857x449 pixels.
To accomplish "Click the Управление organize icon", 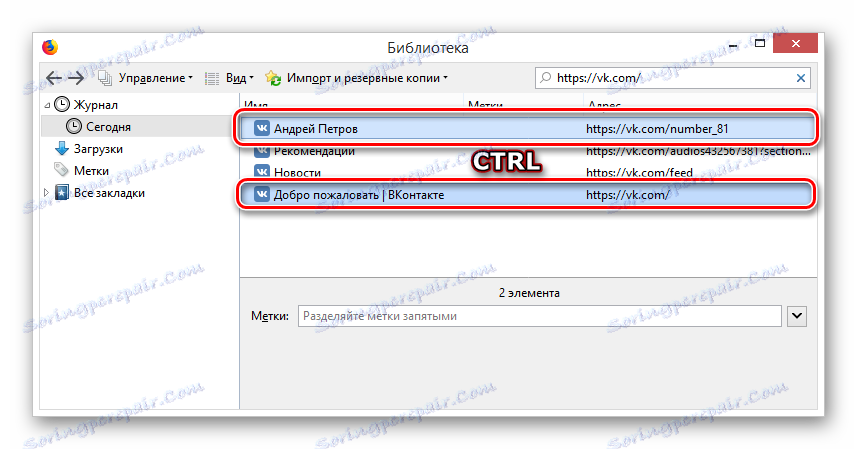I will (105, 78).
